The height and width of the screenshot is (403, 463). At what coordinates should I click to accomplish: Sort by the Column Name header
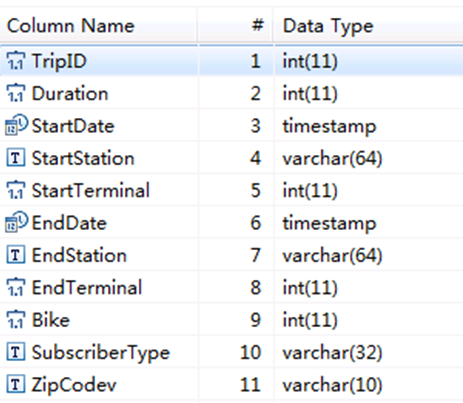pyautogui.click(x=71, y=26)
